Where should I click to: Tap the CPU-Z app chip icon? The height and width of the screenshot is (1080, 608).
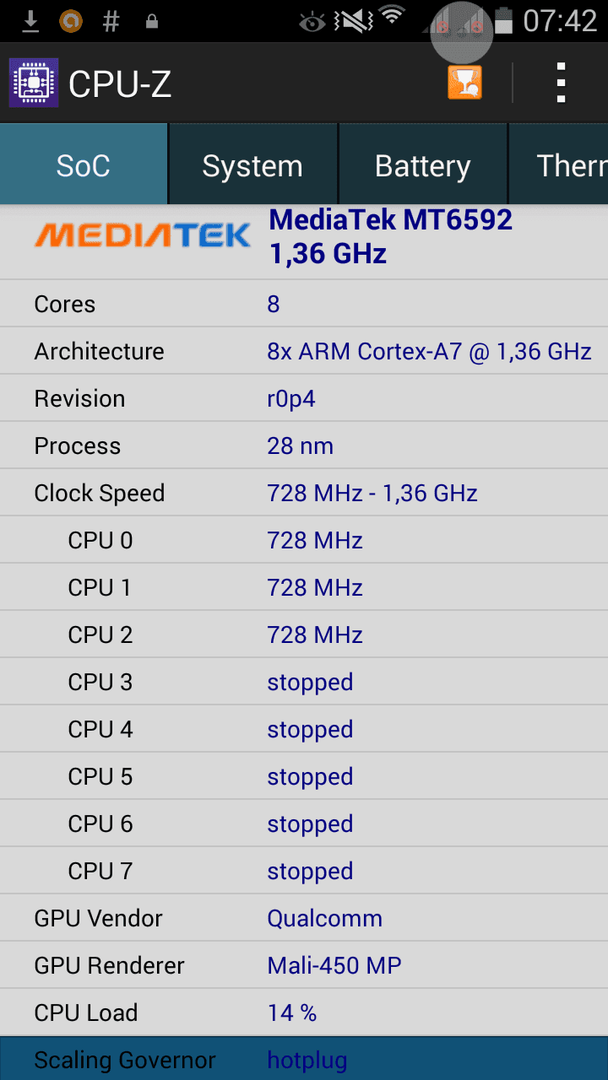(x=34, y=83)
